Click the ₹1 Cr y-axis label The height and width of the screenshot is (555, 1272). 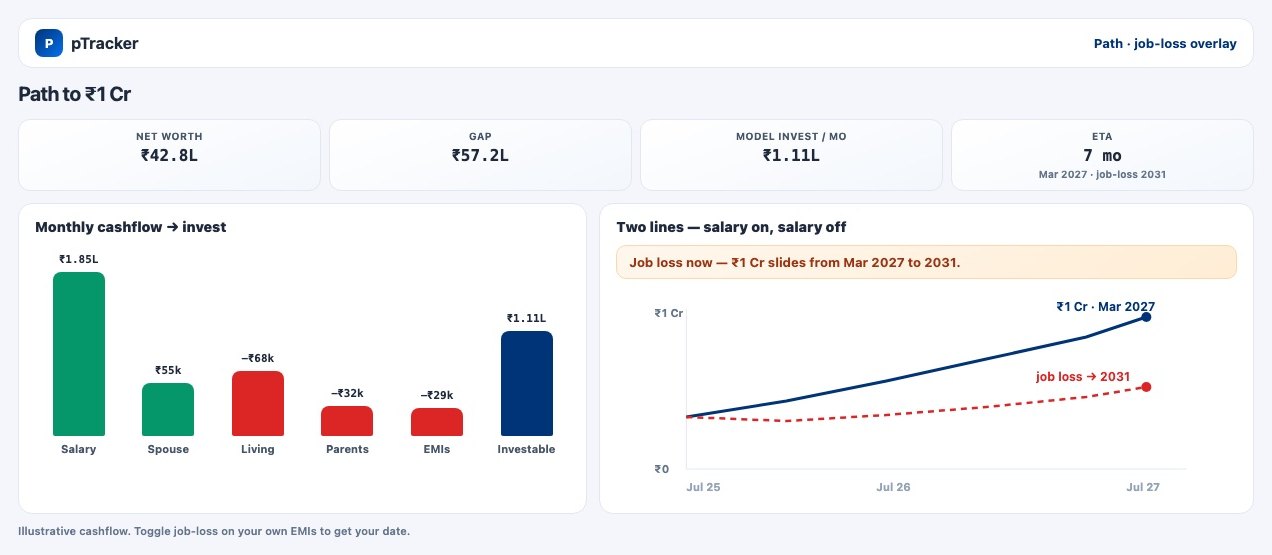click(x=669, y=313)
